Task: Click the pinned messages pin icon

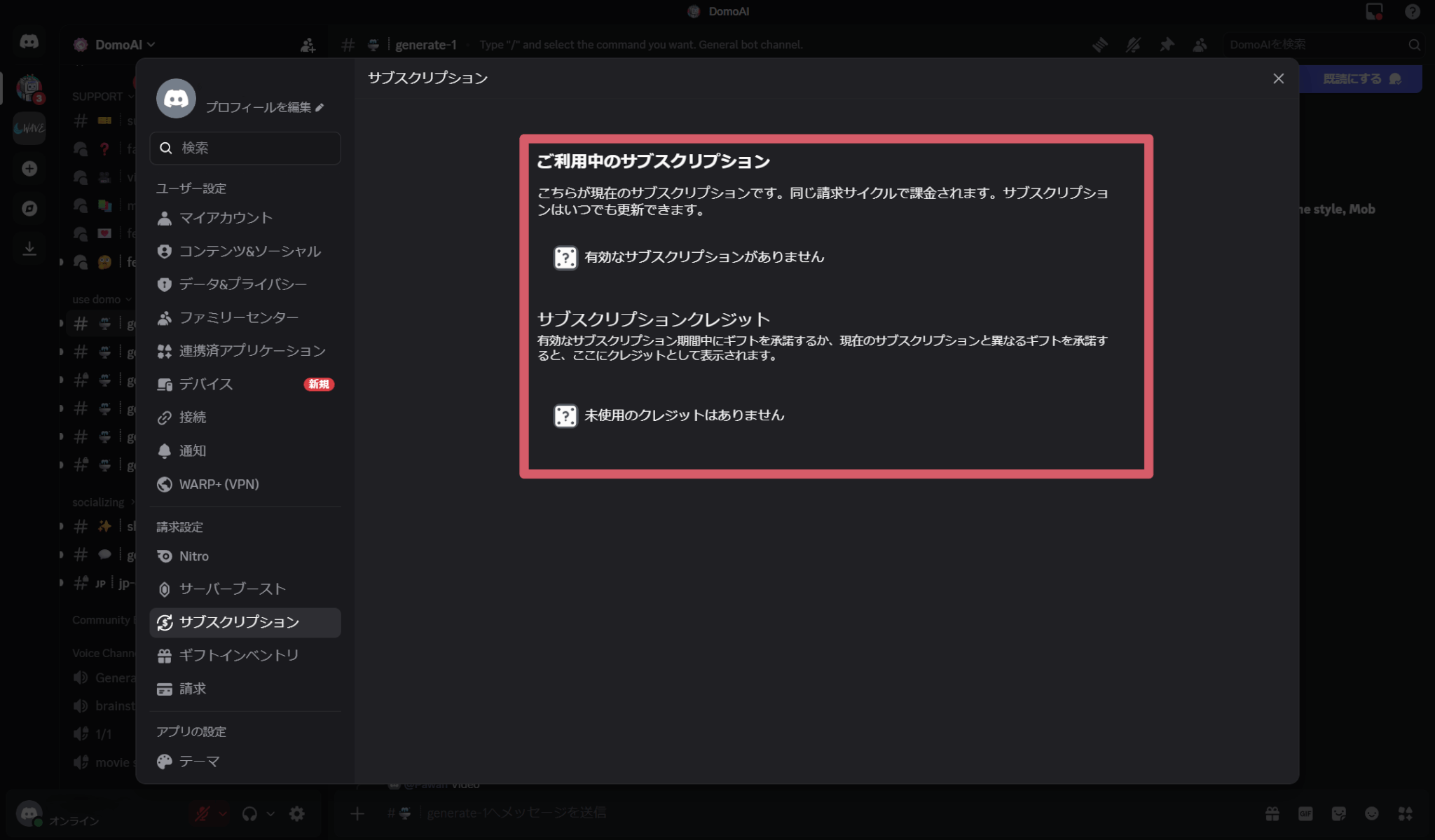Action: coord(1167,45)
